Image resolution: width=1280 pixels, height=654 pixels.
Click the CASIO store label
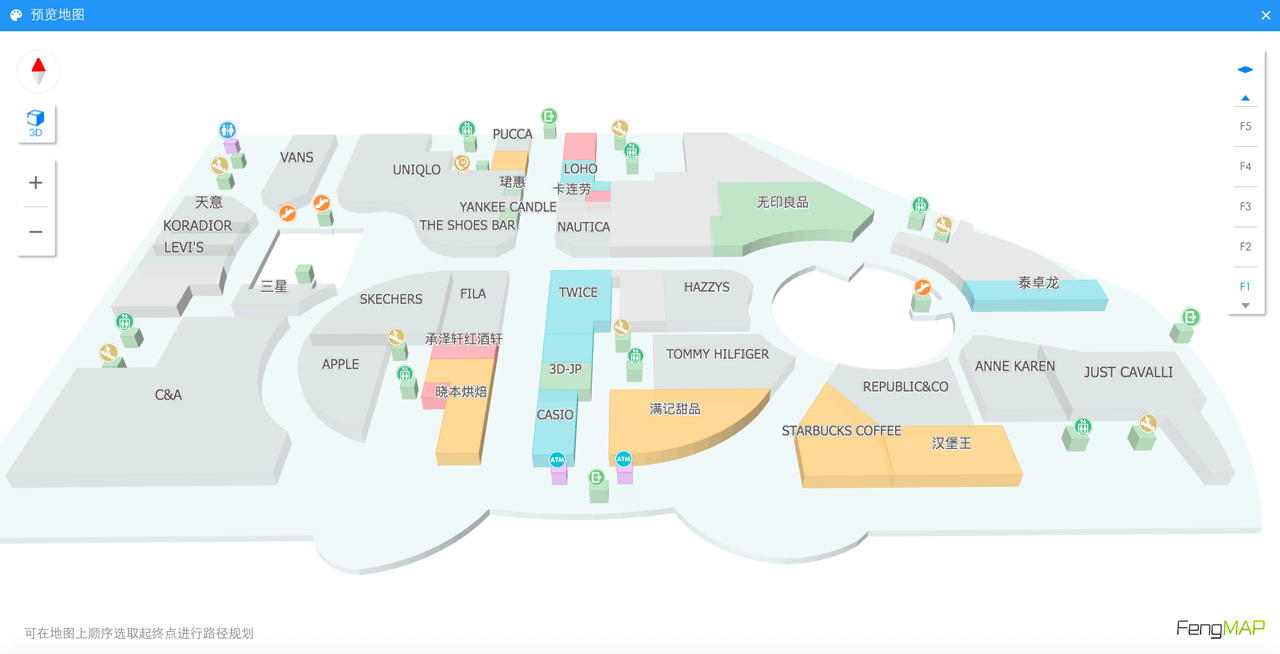(x=555, y=415)
